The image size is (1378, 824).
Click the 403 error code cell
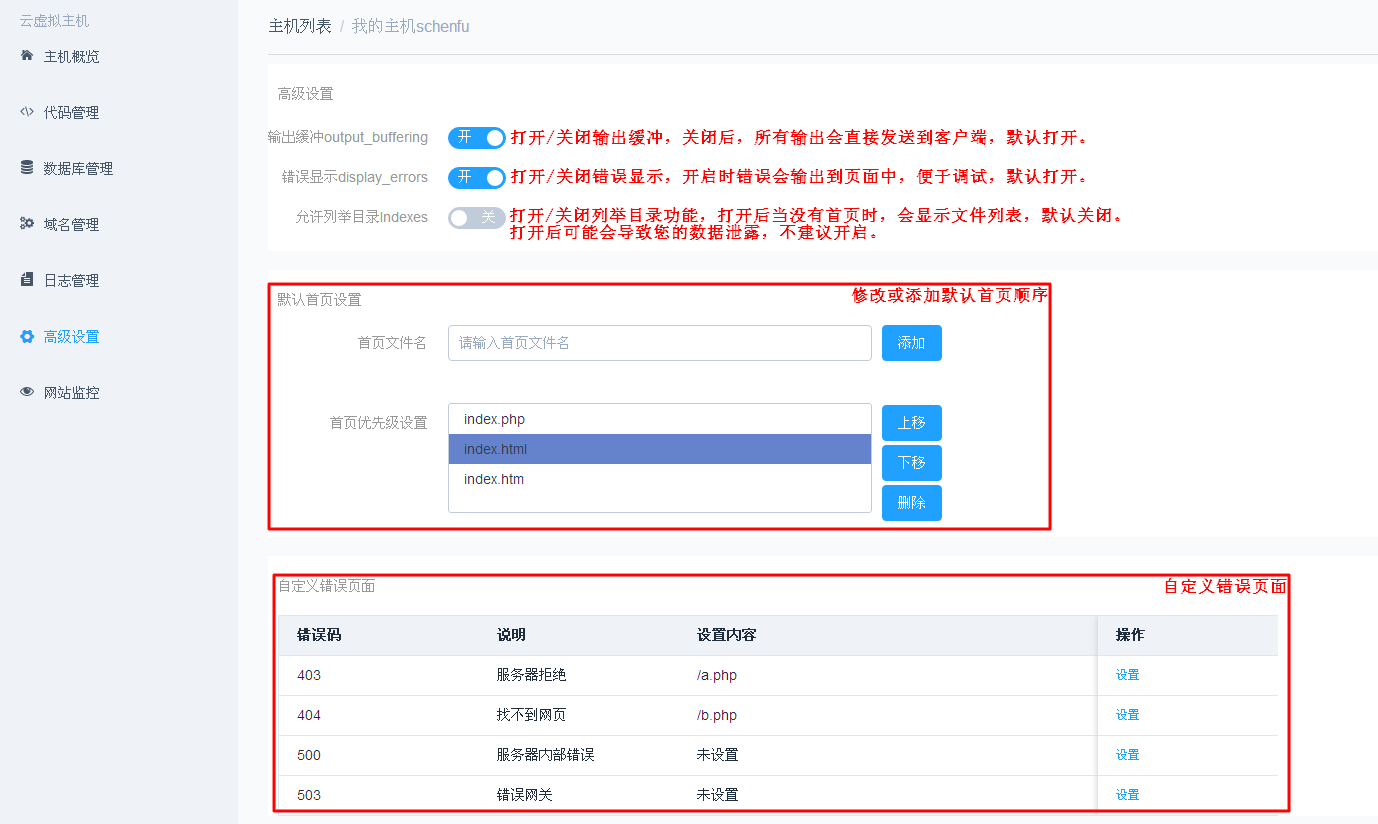(x=309, y=675)
